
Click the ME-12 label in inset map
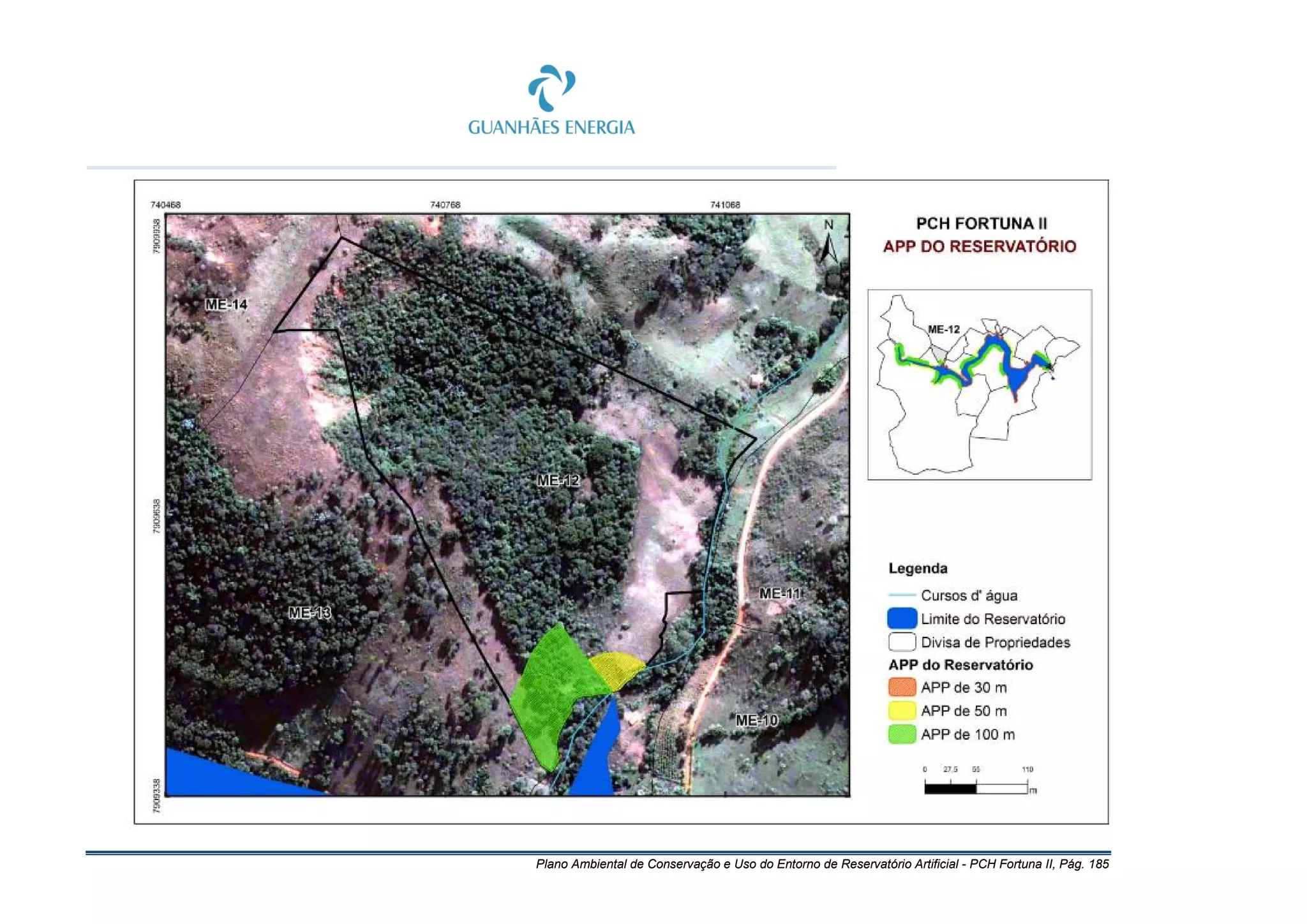tap(943, 329)
